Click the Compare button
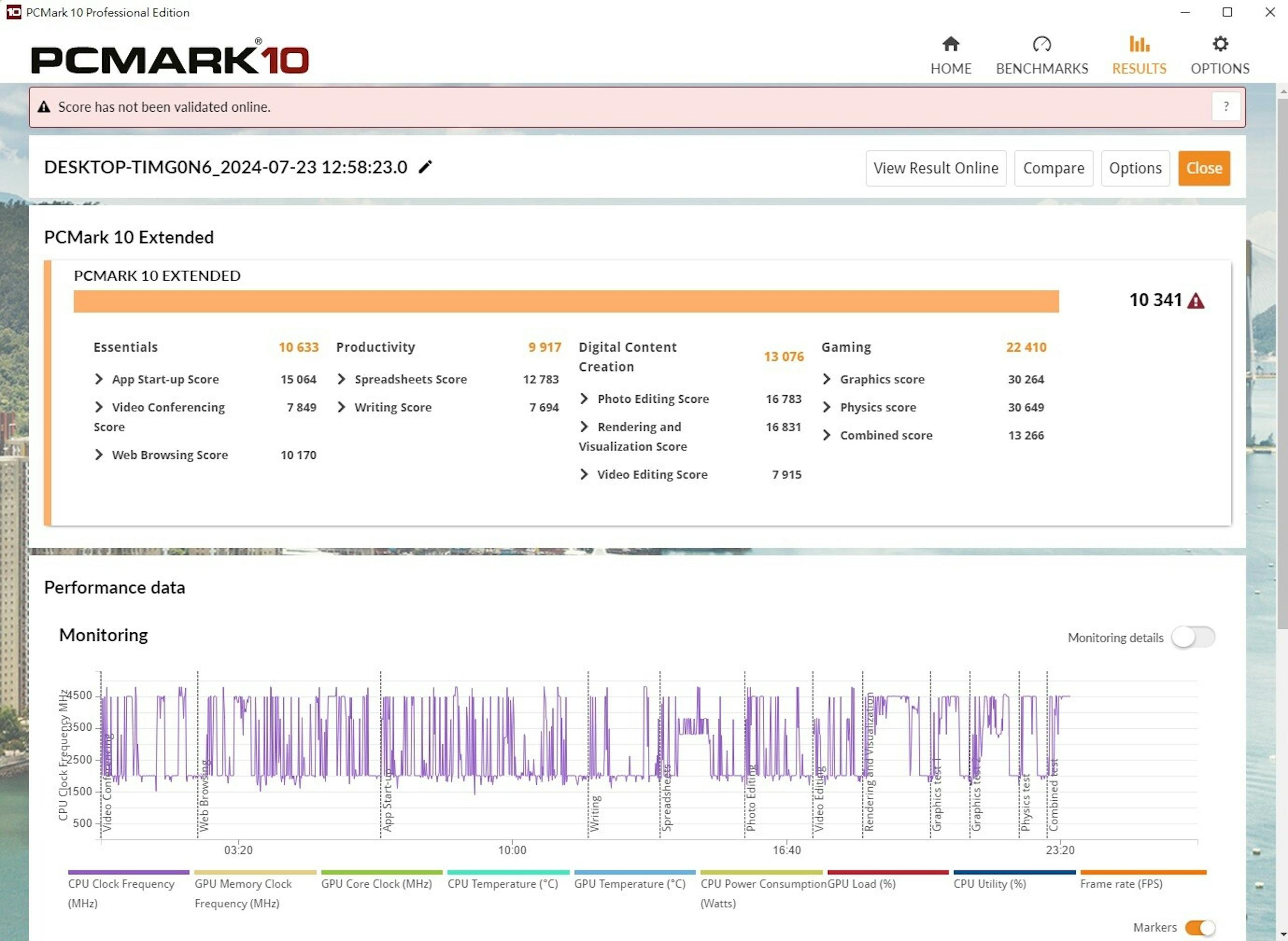1288x941 pixels. pos(1054,168)
